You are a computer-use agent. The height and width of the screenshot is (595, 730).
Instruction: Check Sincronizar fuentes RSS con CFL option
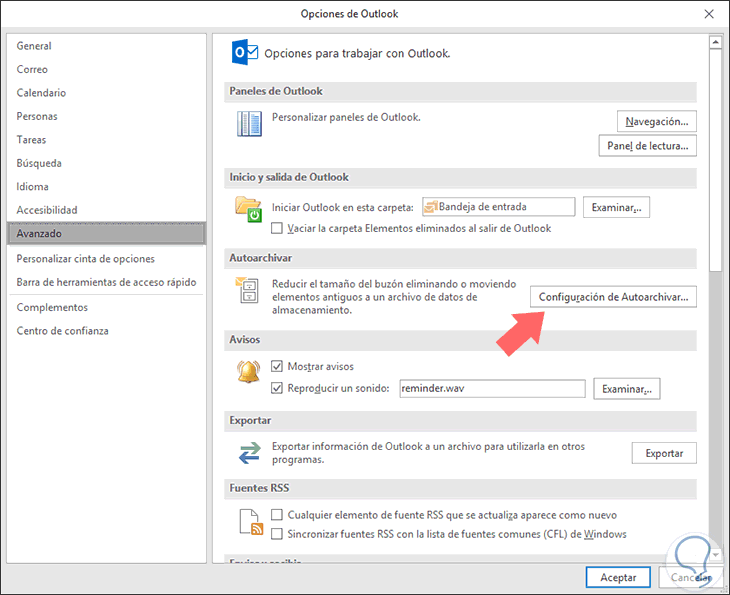click(x=277, y=534)
